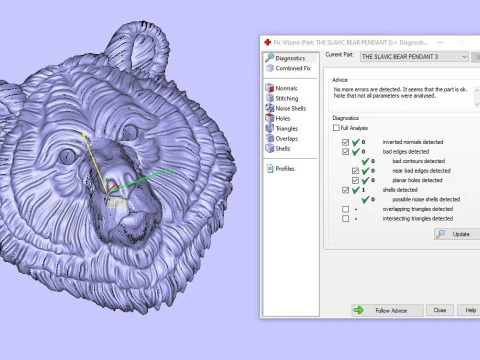Click the Close button
The width and height of the screenshot is (480, 360).
coord(440,310)
